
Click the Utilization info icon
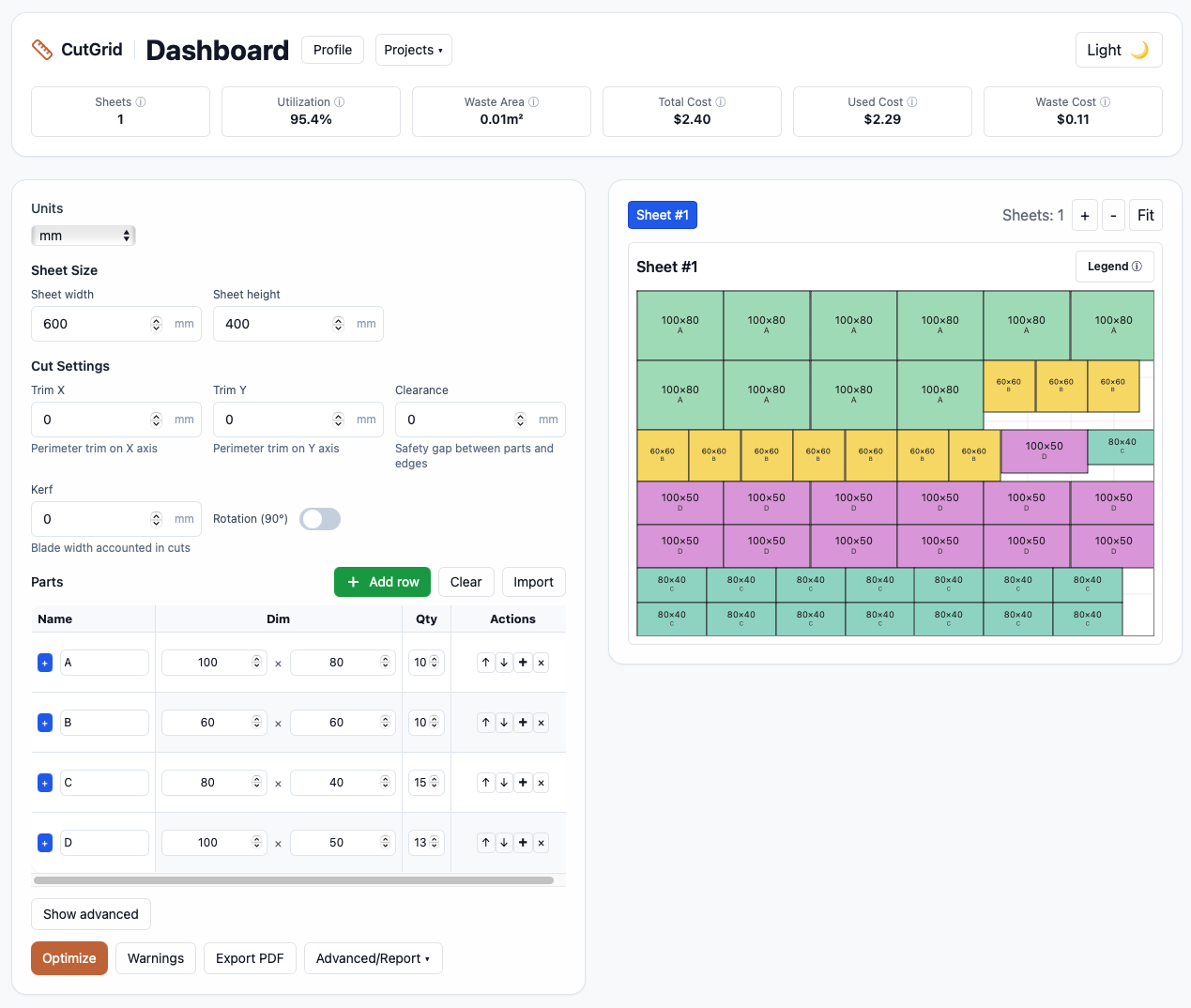340,102
